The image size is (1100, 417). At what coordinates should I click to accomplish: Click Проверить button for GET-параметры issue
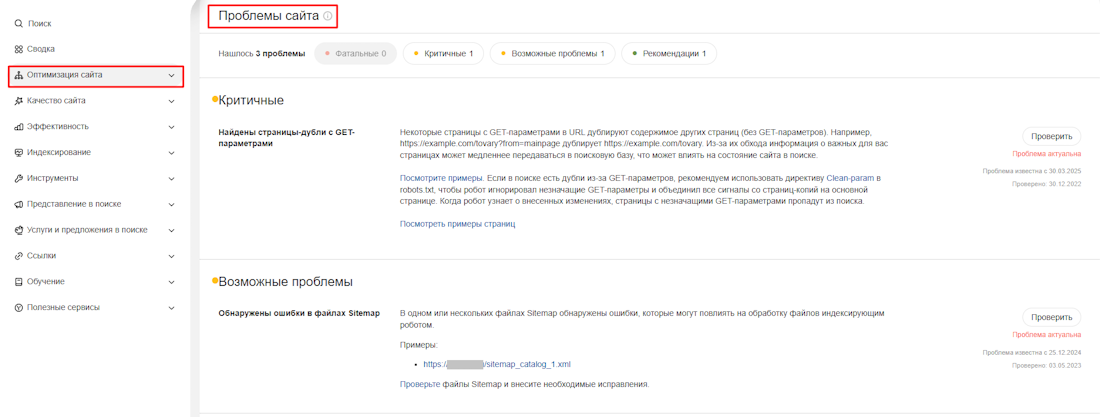pos(1051,136)
